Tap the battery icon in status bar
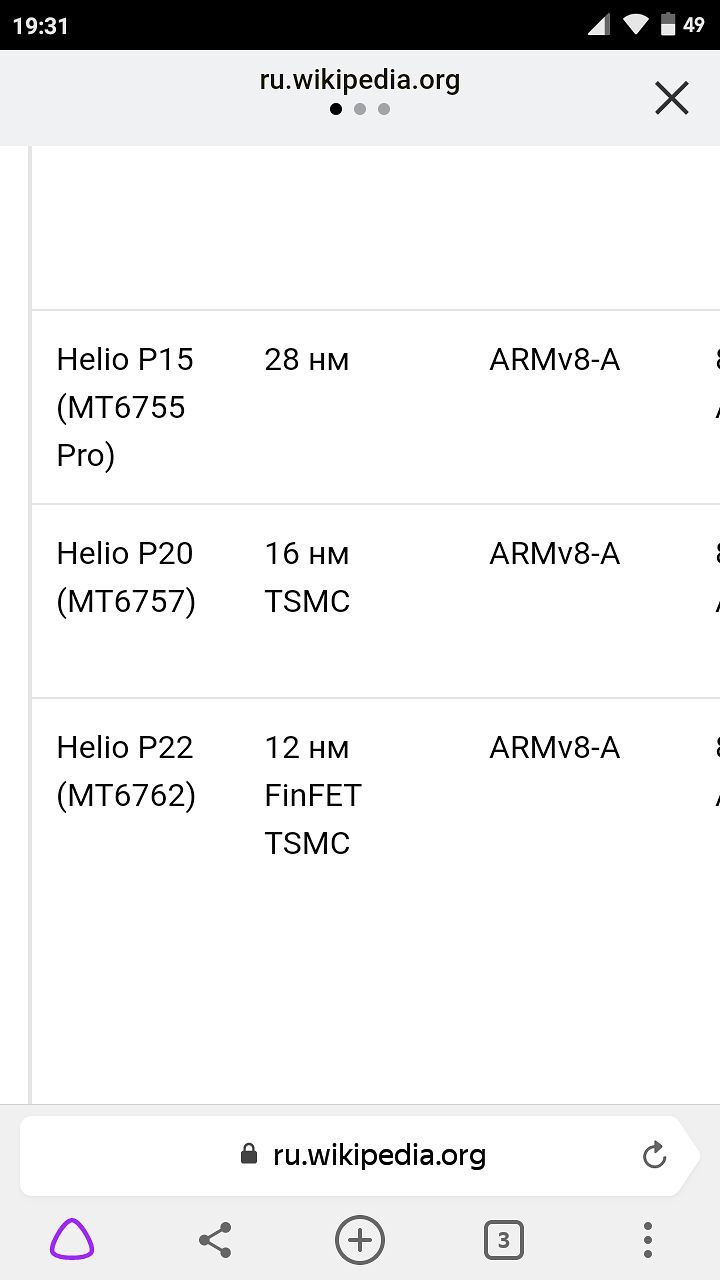 point(668,25)
